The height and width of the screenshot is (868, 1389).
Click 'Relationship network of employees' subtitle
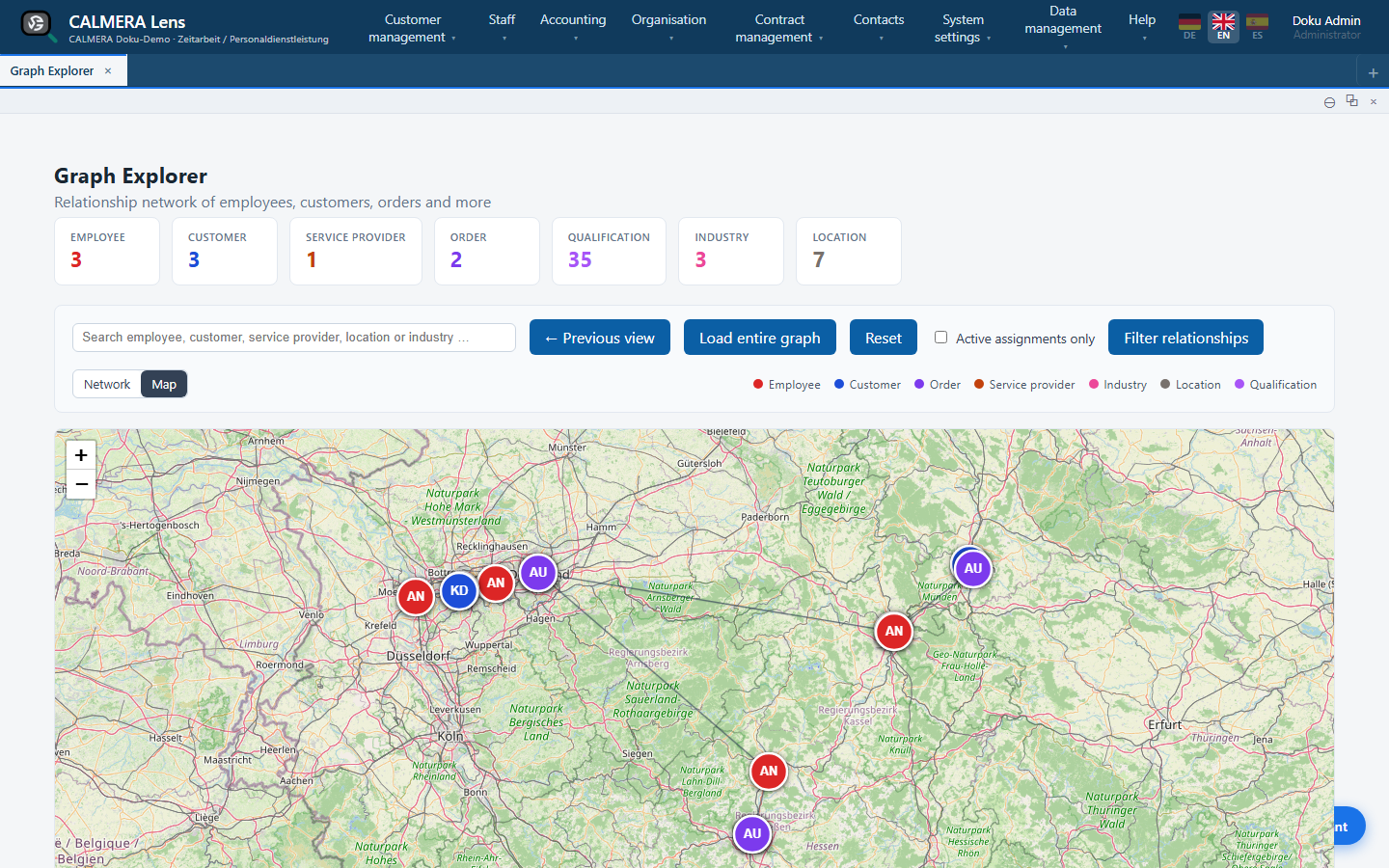(x=272, y=203)
